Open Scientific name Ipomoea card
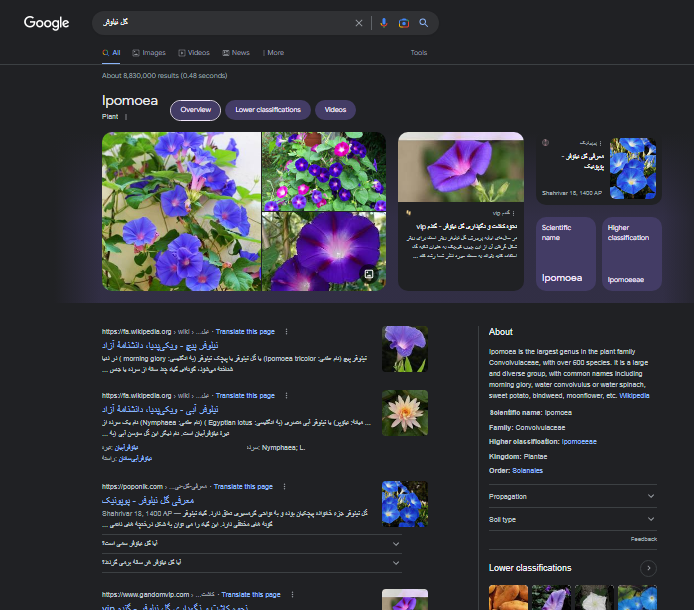This screenshot has height=610, width=694. (x=566, y=254)
